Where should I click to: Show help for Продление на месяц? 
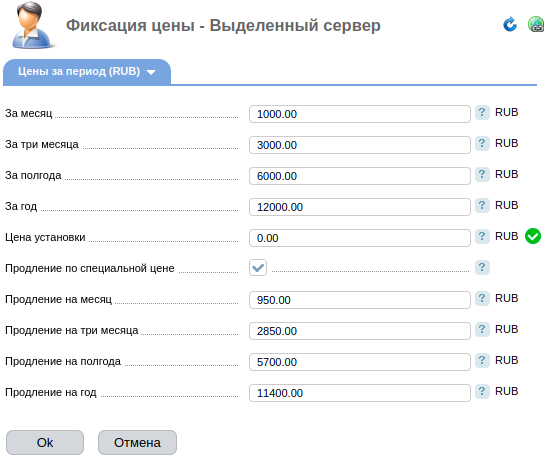482,299
